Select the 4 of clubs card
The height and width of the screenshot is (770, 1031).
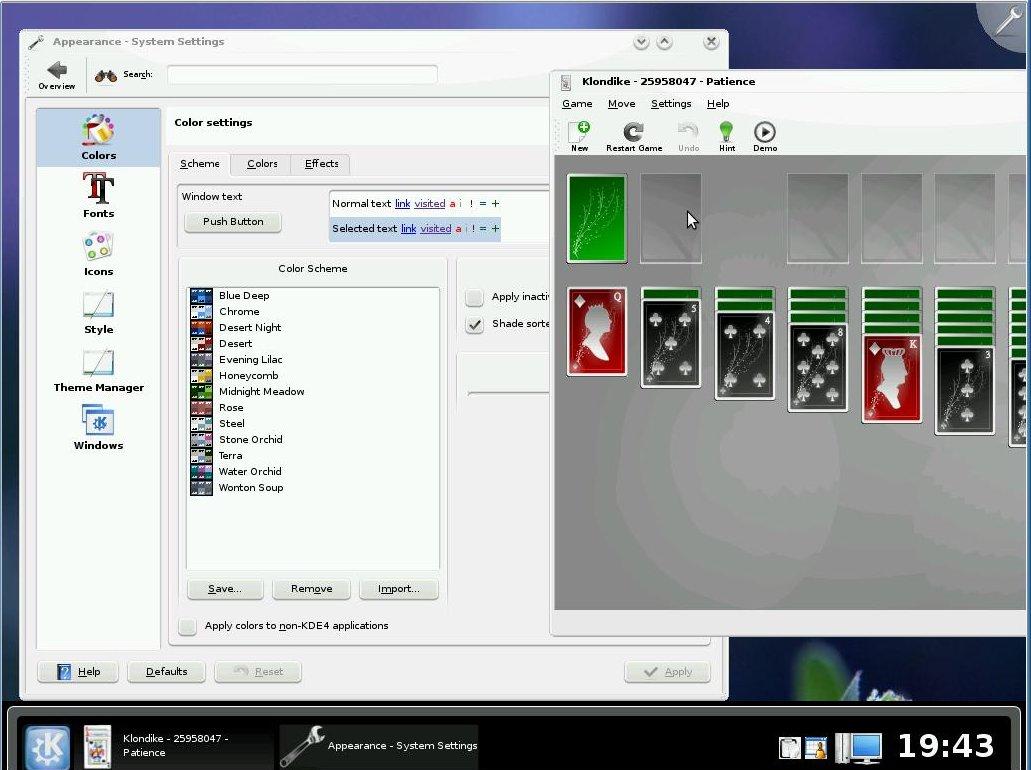(744, 356)
